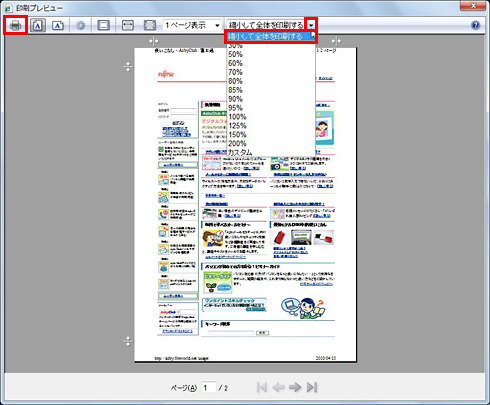Go to the first page button
This screenshot has height=405, width=490.
pos(262,387)
